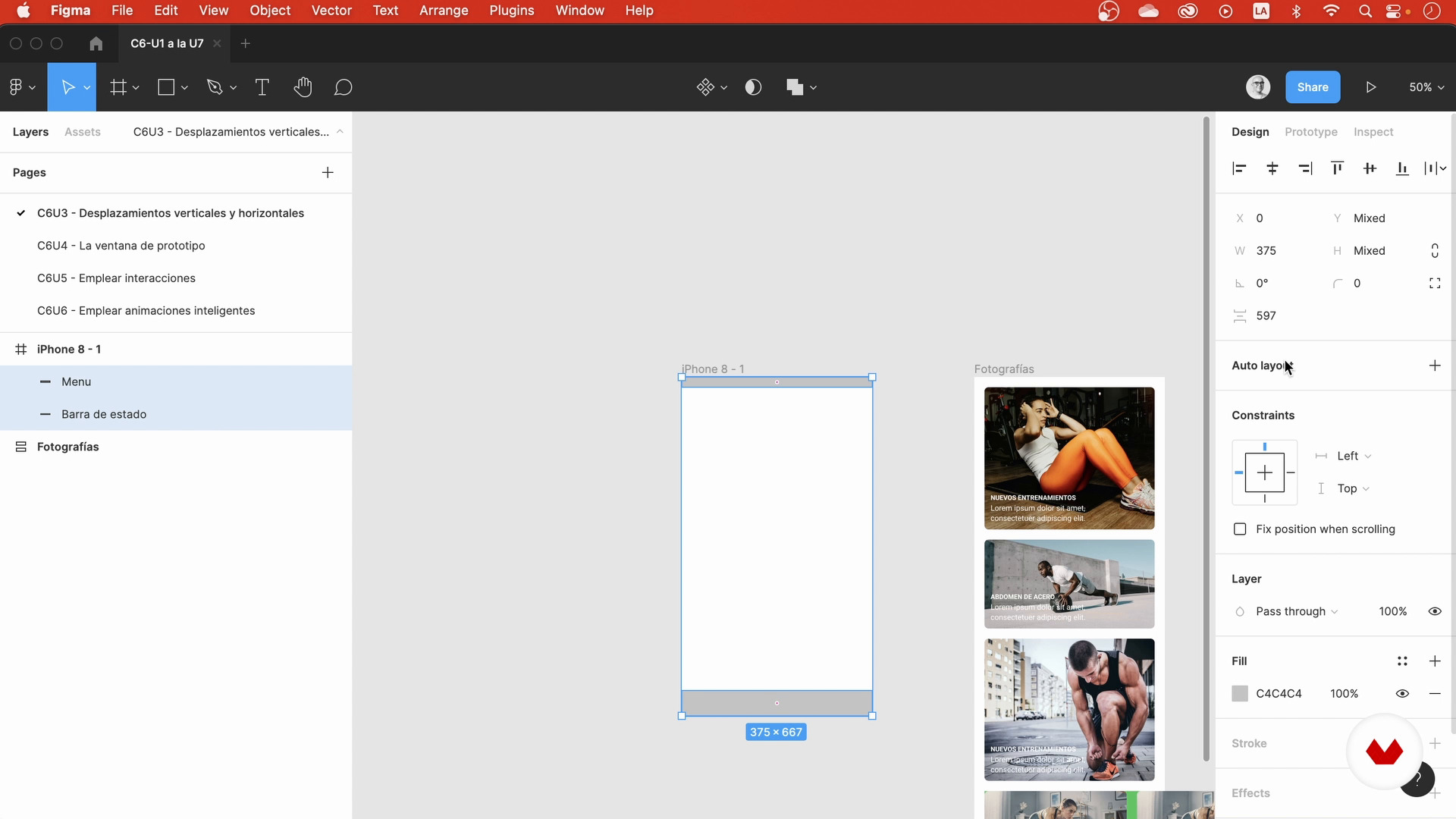Screen dimensions: 1456x819
Task: Select the Fotografías layer
Action: pyautogui.click(x=176, y=447)
